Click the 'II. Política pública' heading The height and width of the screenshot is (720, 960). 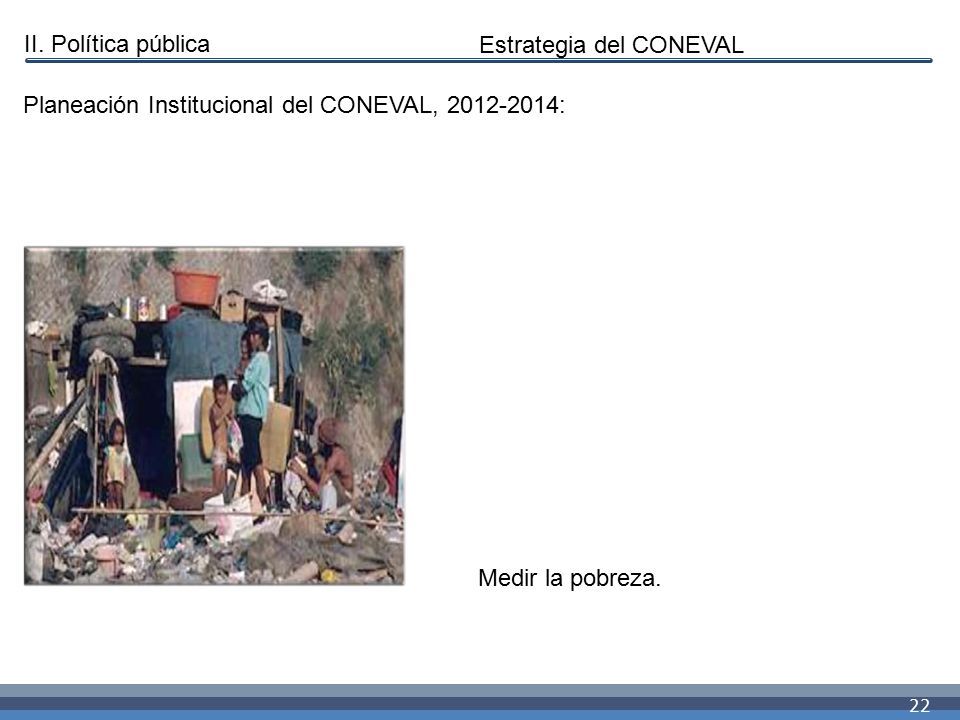click(x=117, y=44)
